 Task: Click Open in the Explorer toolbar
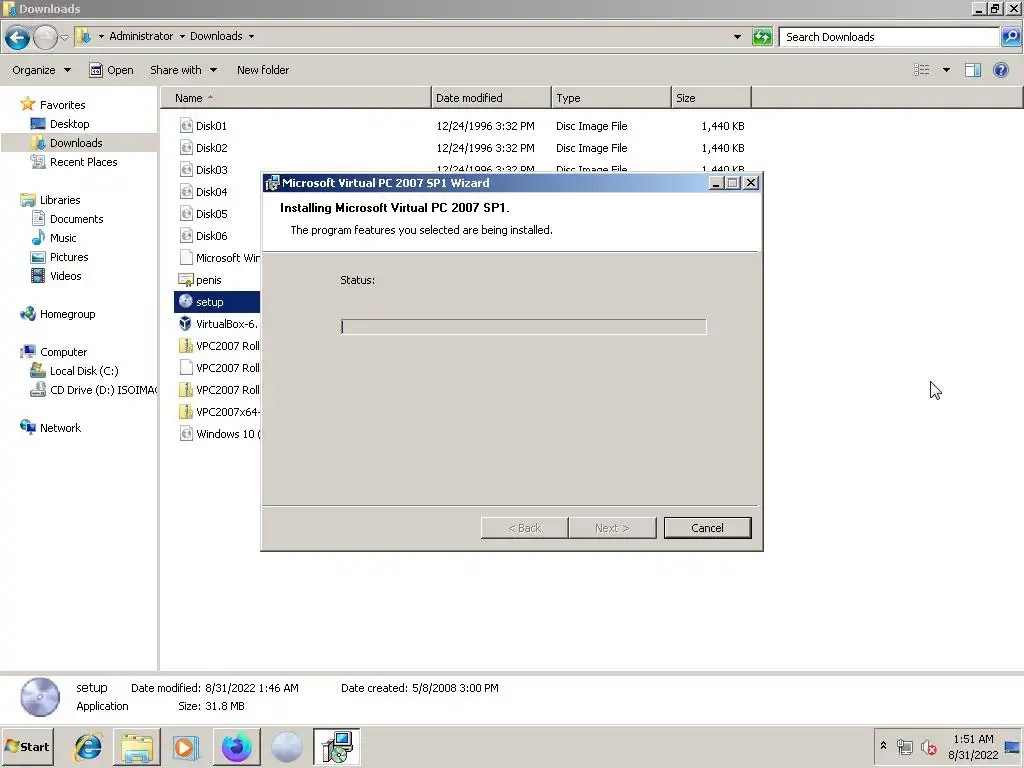coord(111,70)
